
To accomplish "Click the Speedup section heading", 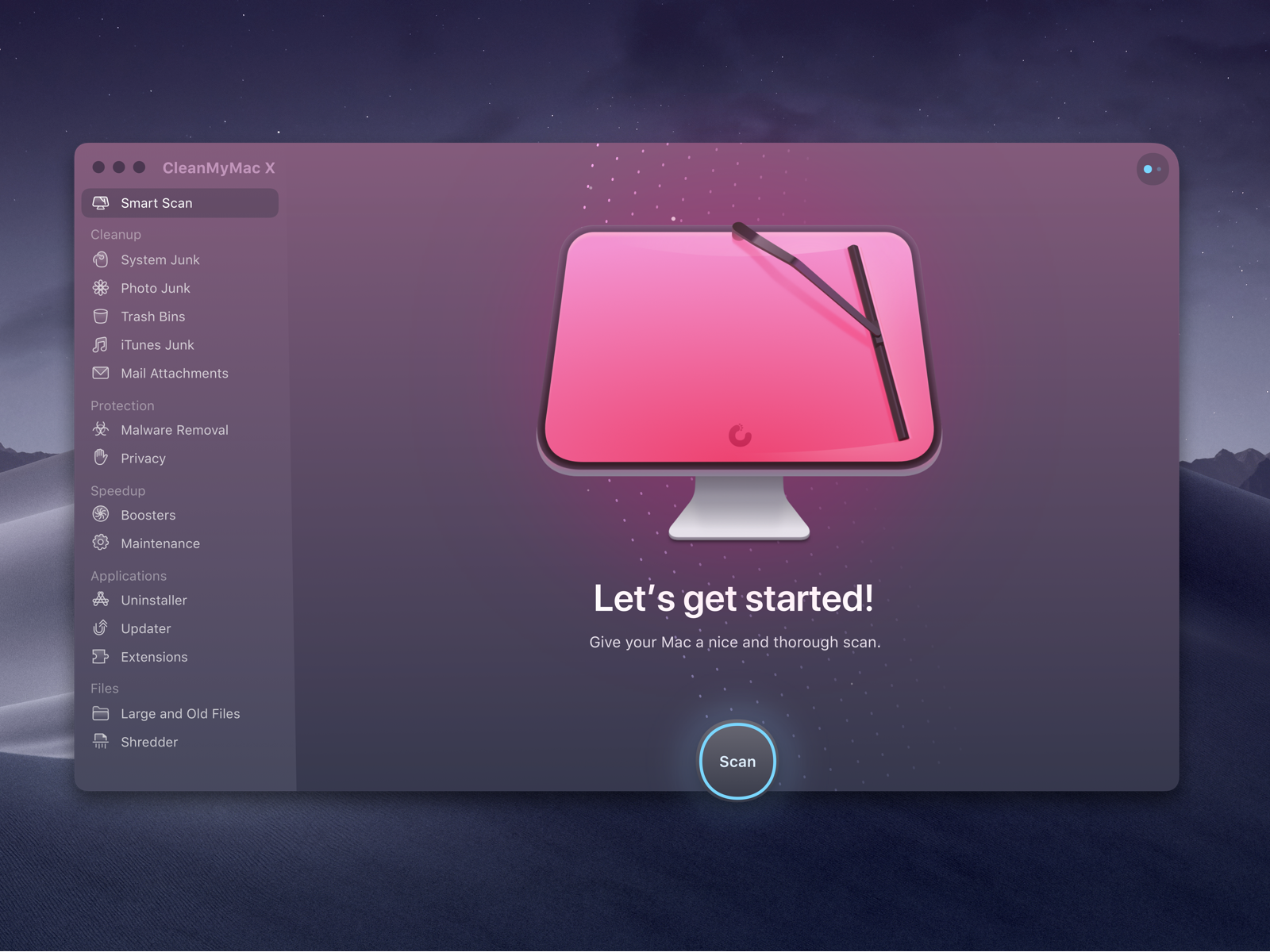I will (x=117, y=490).
